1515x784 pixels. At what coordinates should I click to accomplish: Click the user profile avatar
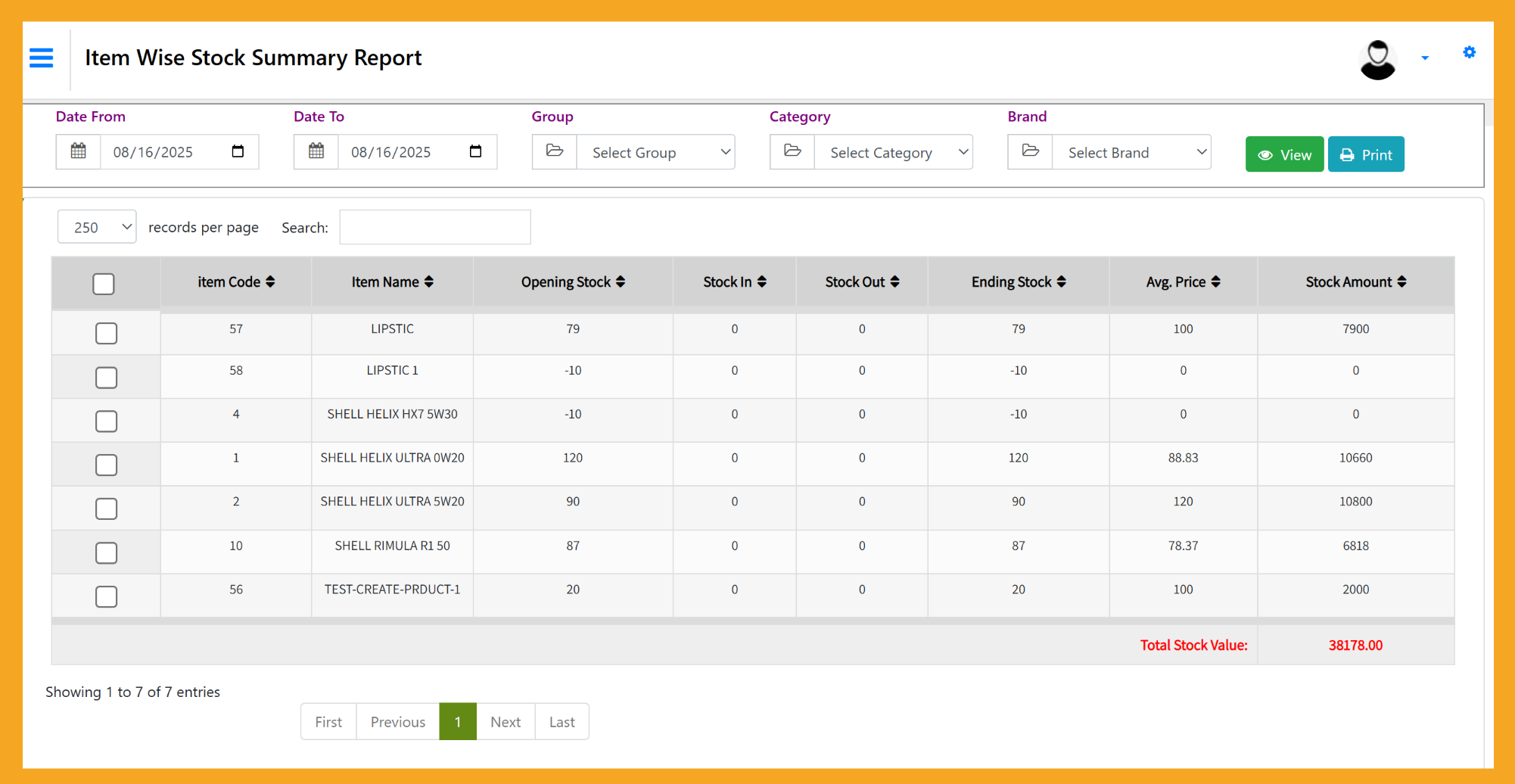point(1377,59)
